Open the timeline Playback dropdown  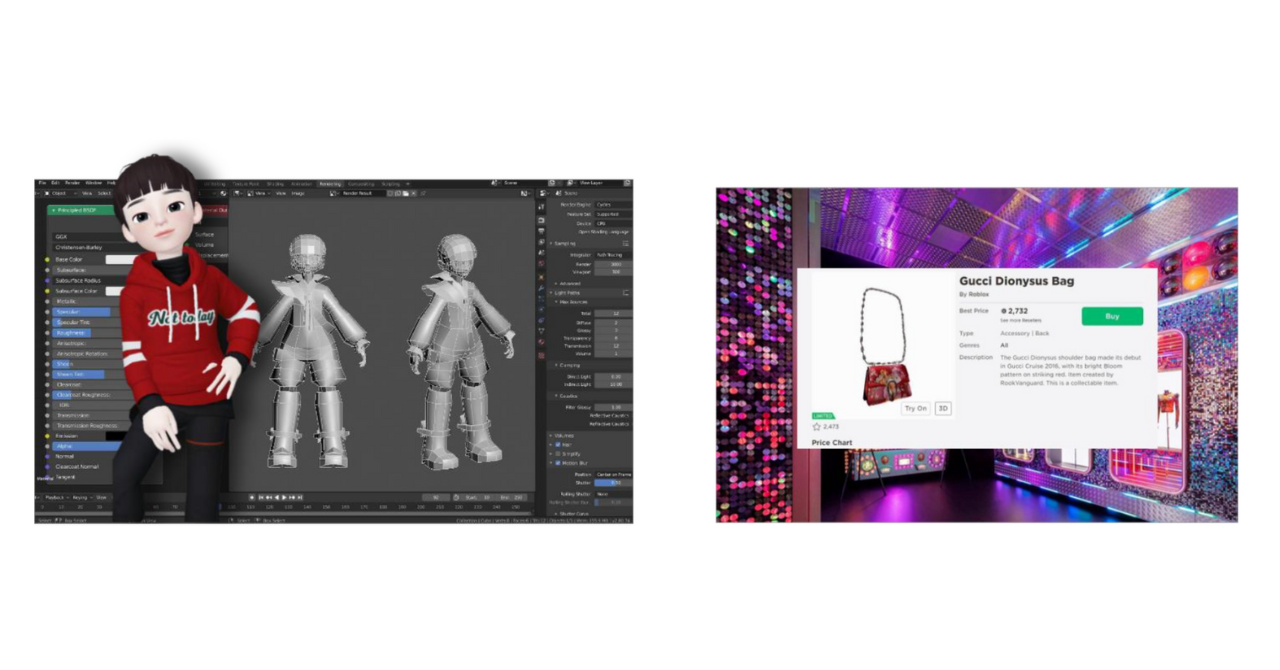coord(57,497)
